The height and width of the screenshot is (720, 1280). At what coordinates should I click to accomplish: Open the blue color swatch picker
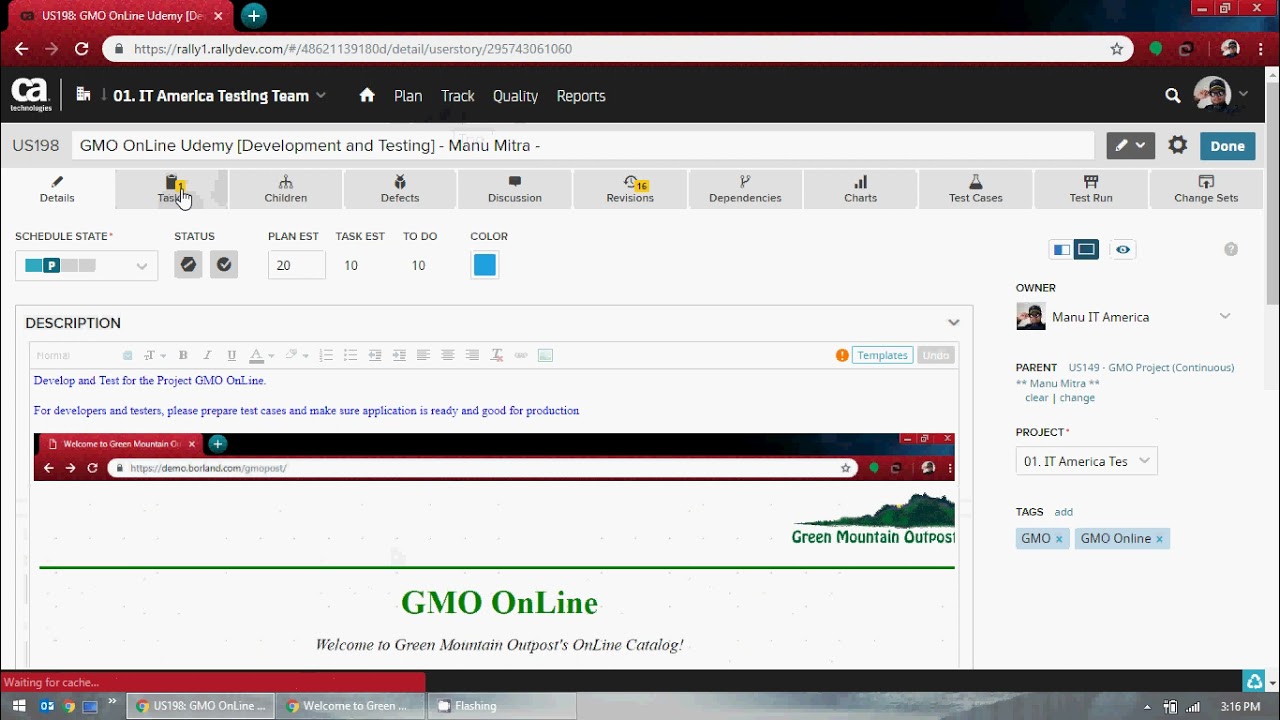484,265
